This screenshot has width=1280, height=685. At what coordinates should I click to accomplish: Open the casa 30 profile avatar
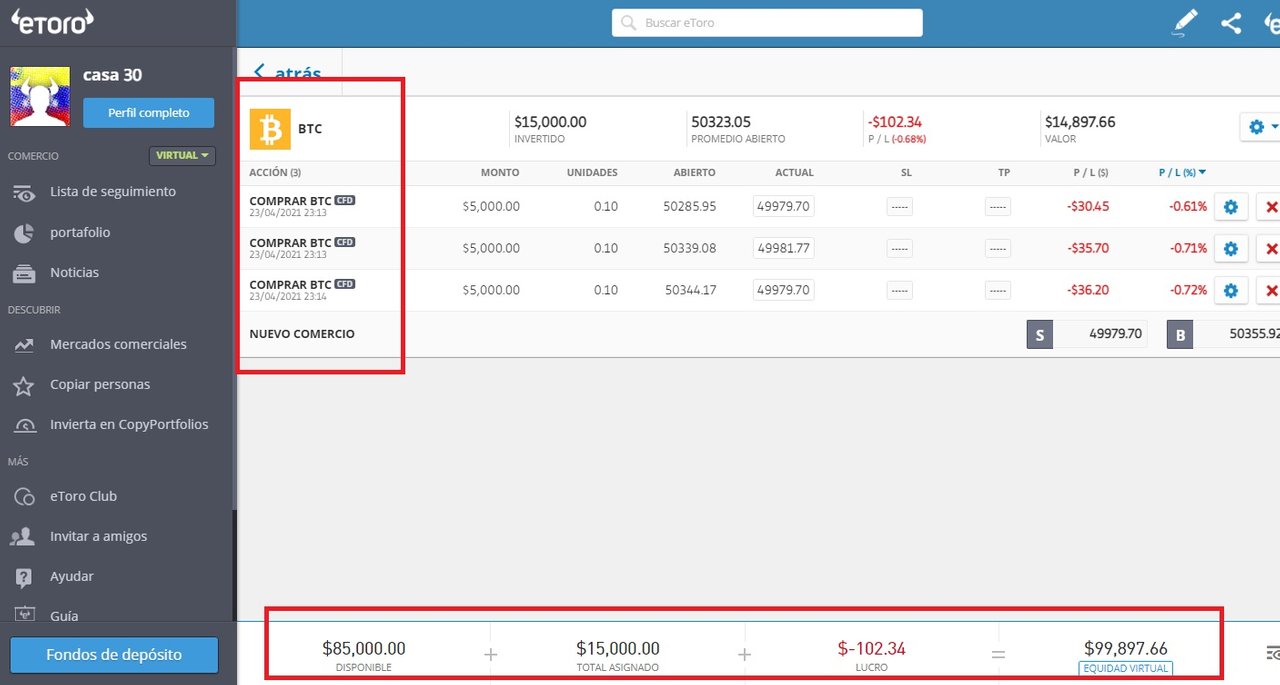point(40,96)
